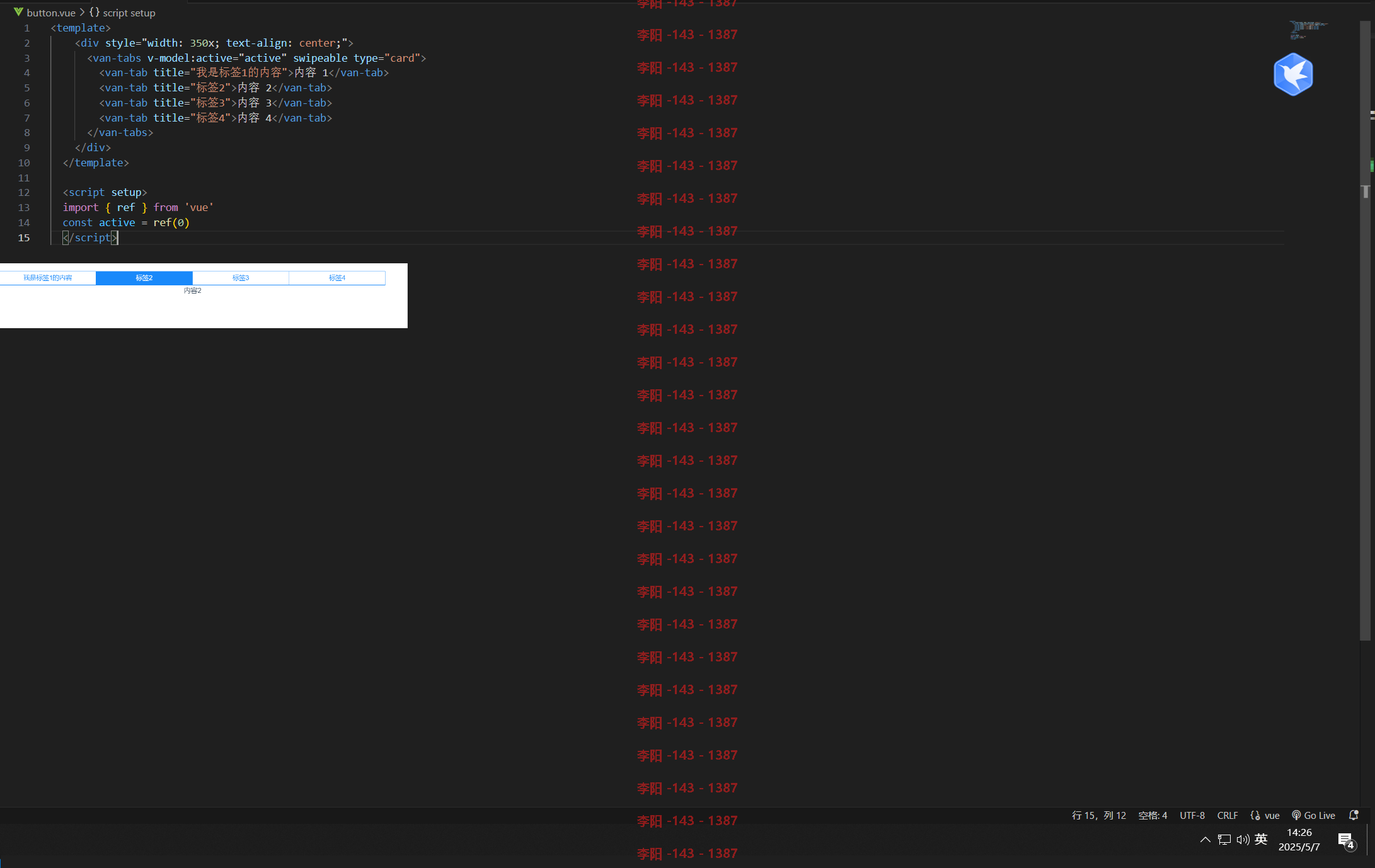Open the Windows action center notification icon
This screenshot has width=1375, height=868.
tap(1347, 841)
